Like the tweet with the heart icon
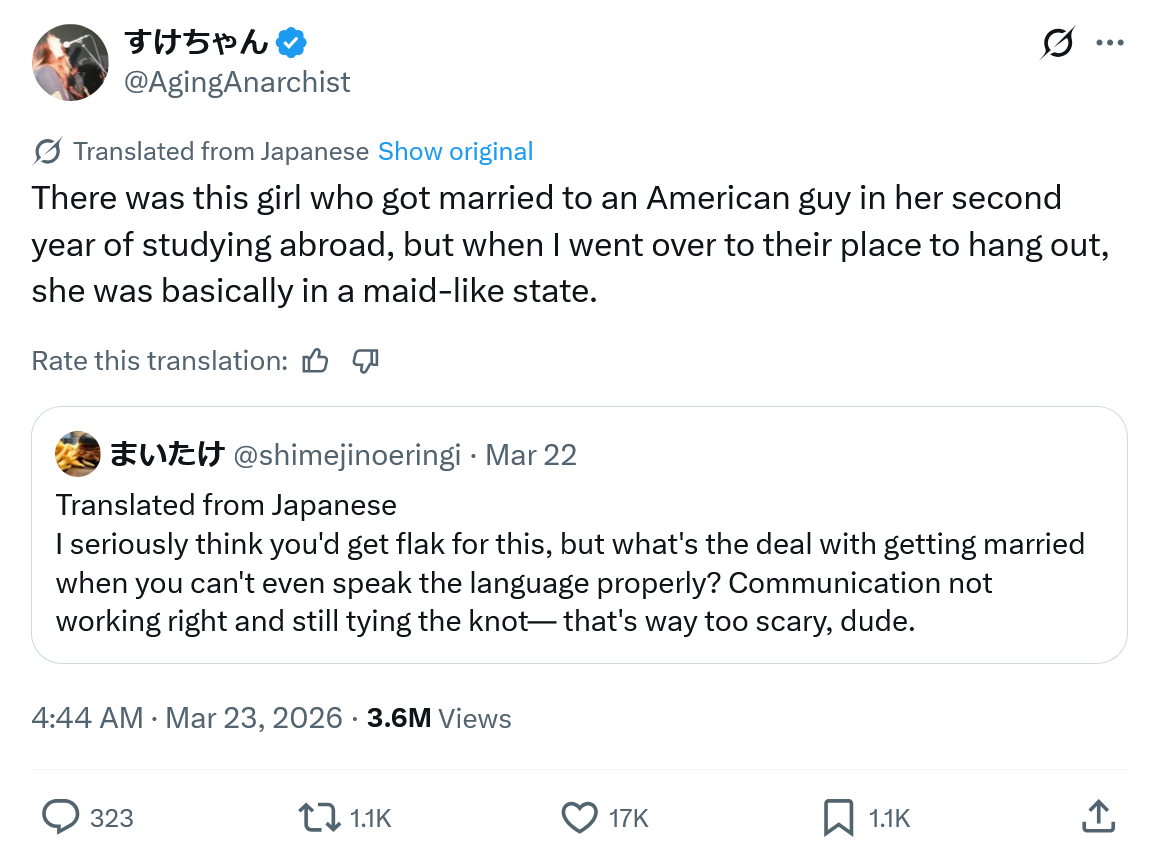 (579, 817)
